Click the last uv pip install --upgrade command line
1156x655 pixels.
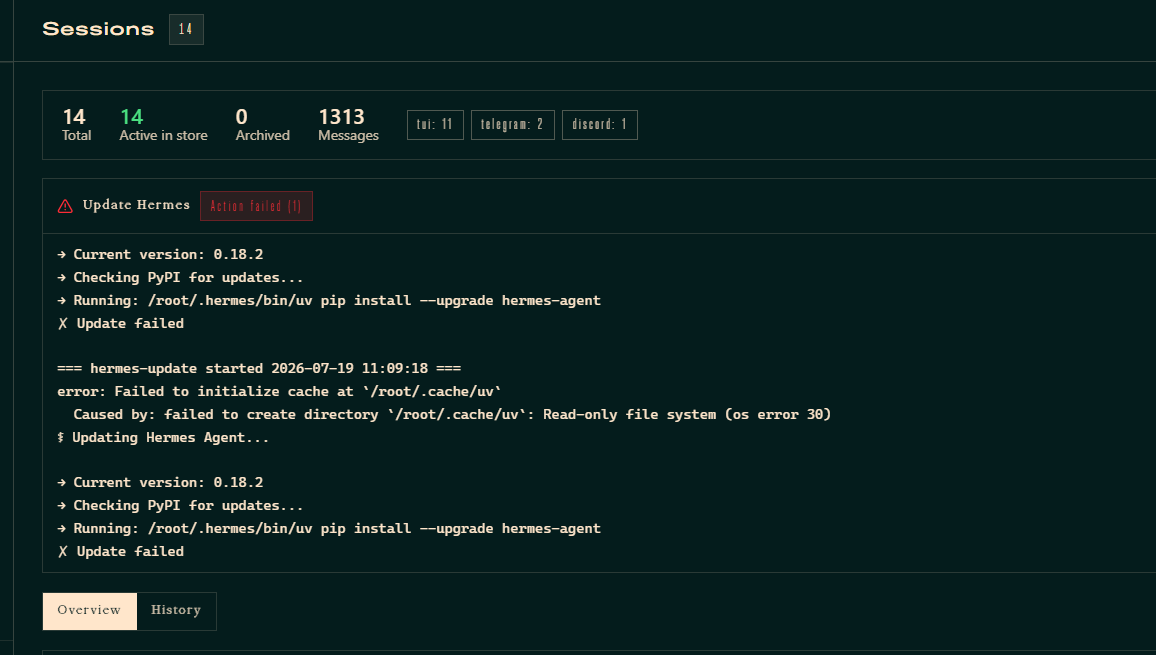(329, 528)
